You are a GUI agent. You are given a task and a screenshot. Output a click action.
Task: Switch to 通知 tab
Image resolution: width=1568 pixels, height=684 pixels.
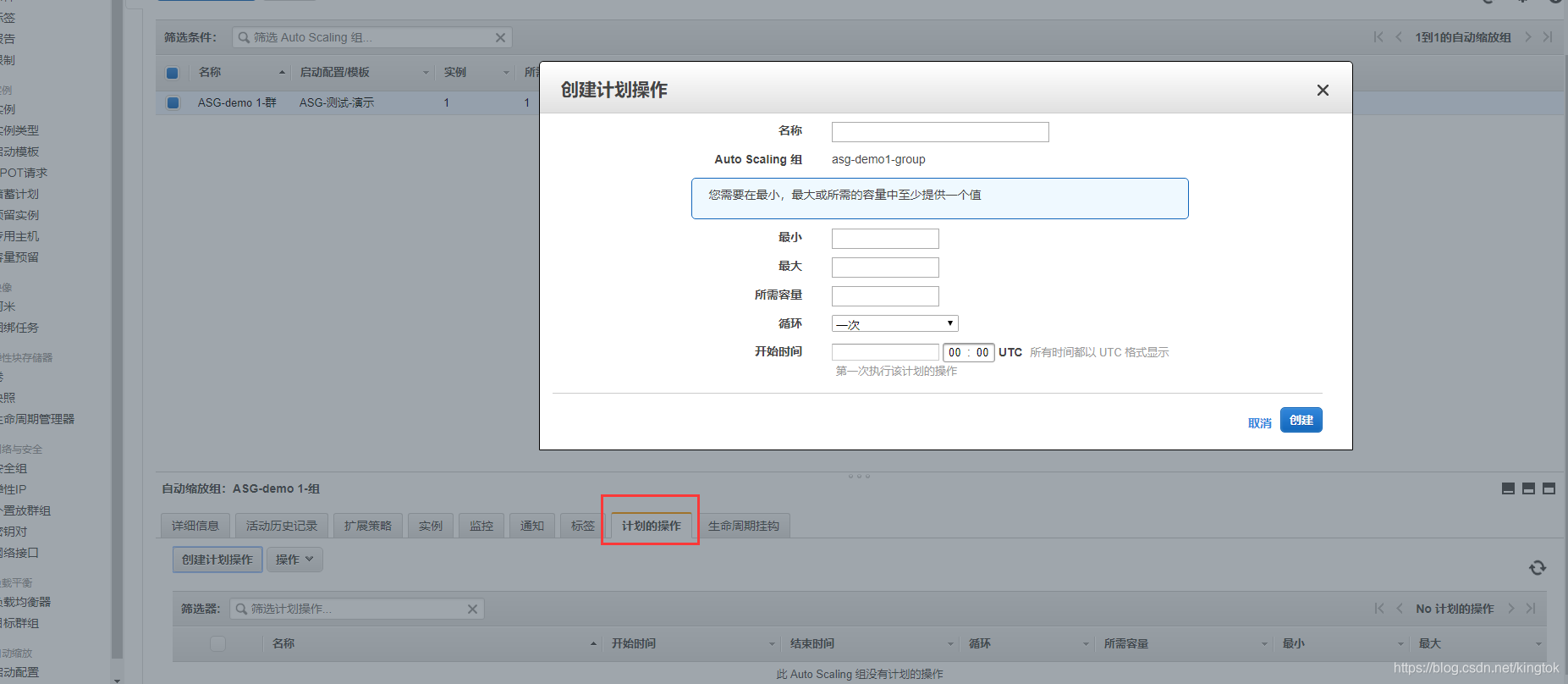point(532,526)
